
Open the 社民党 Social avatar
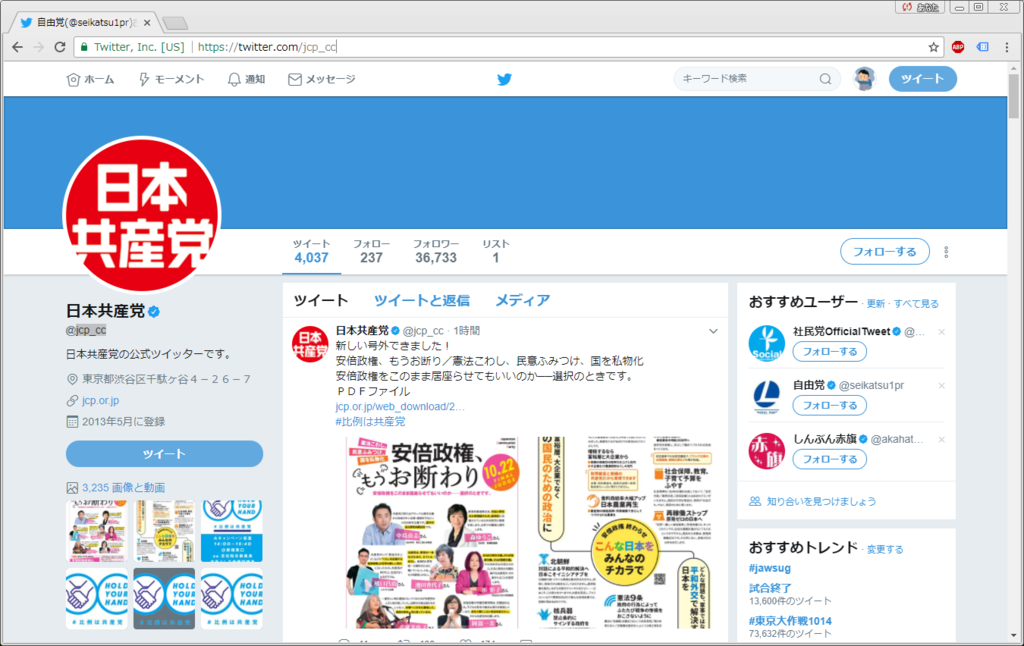pos(767,343)
